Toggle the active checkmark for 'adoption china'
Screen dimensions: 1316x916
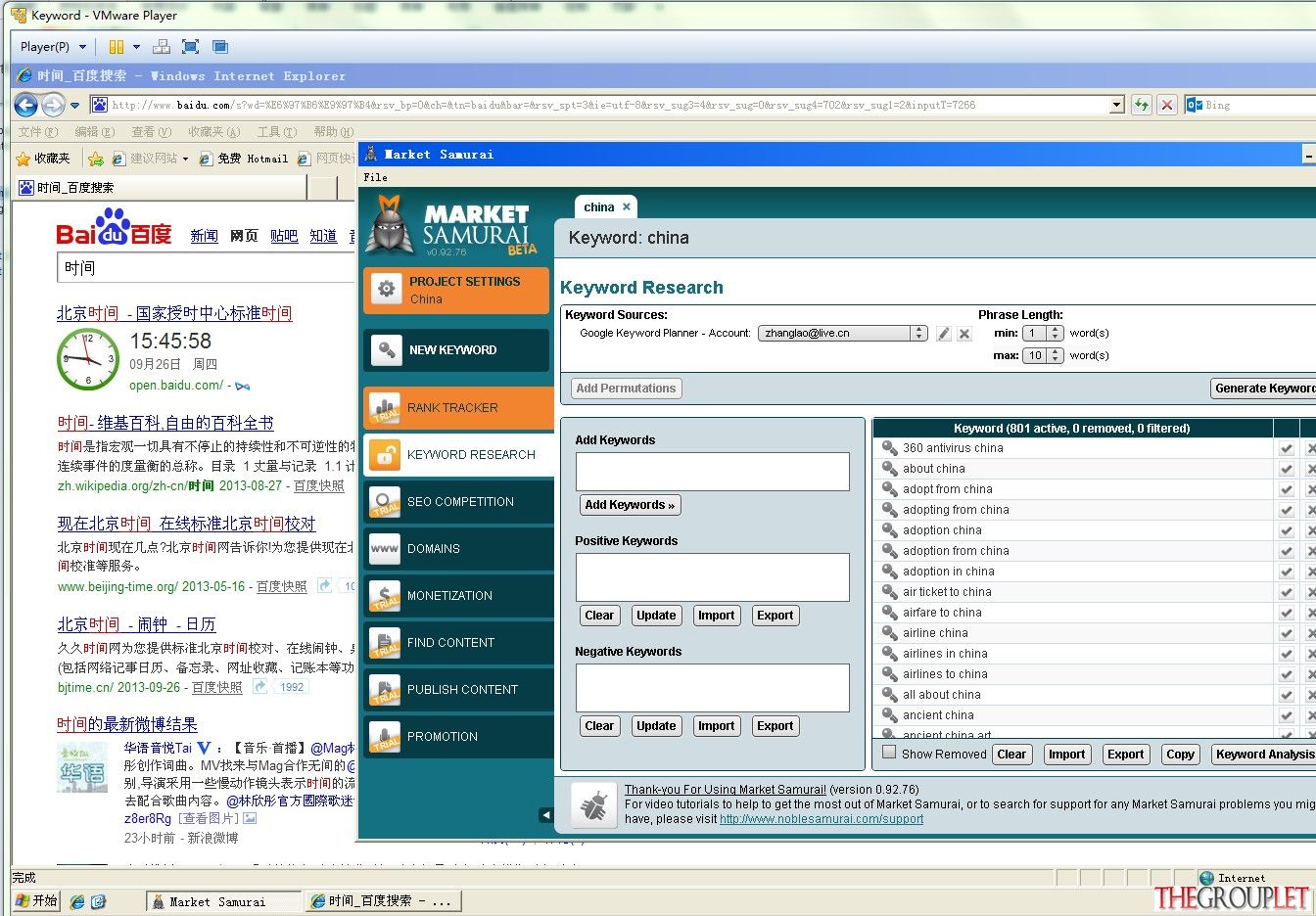[1287, 530]
